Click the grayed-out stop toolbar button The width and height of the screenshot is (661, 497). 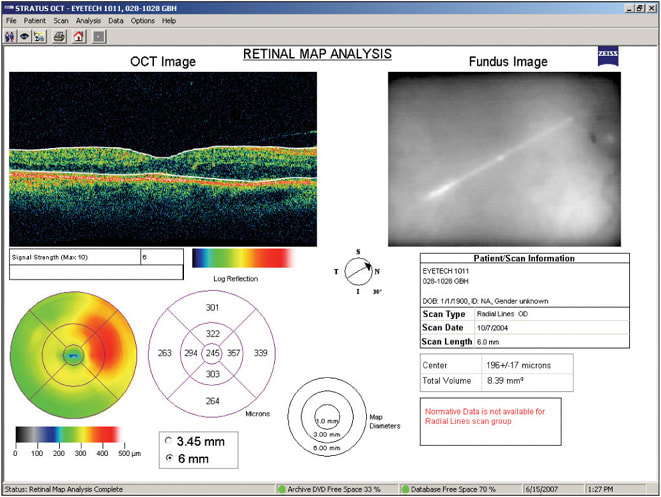click(99, 37)
